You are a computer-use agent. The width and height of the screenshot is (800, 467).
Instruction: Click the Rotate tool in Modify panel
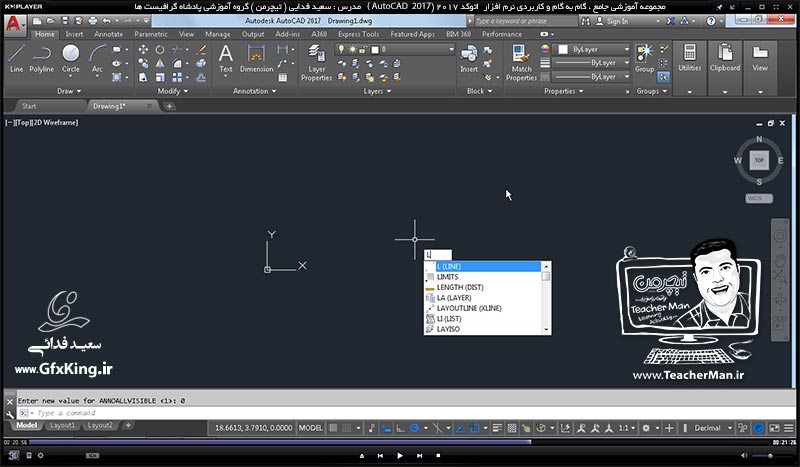coord(160,50)
